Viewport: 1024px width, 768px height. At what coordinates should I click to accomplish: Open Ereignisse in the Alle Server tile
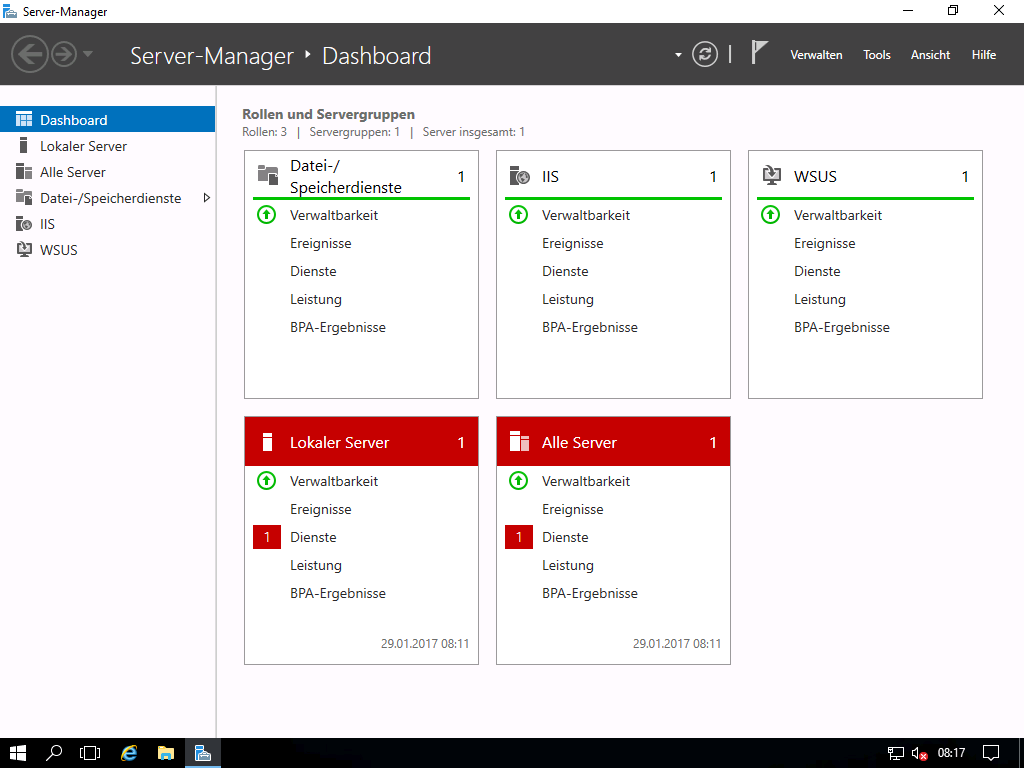pyautogui.click(x=573, y=509)
